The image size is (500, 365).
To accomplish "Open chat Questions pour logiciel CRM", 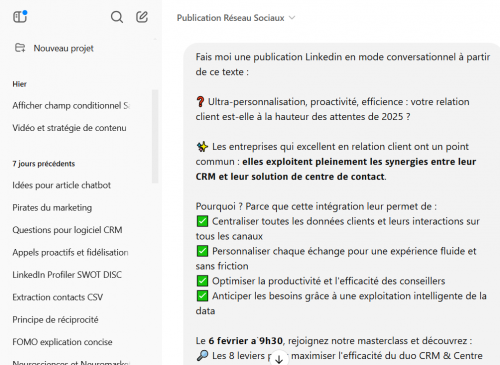I will click(x=67, y=230).
